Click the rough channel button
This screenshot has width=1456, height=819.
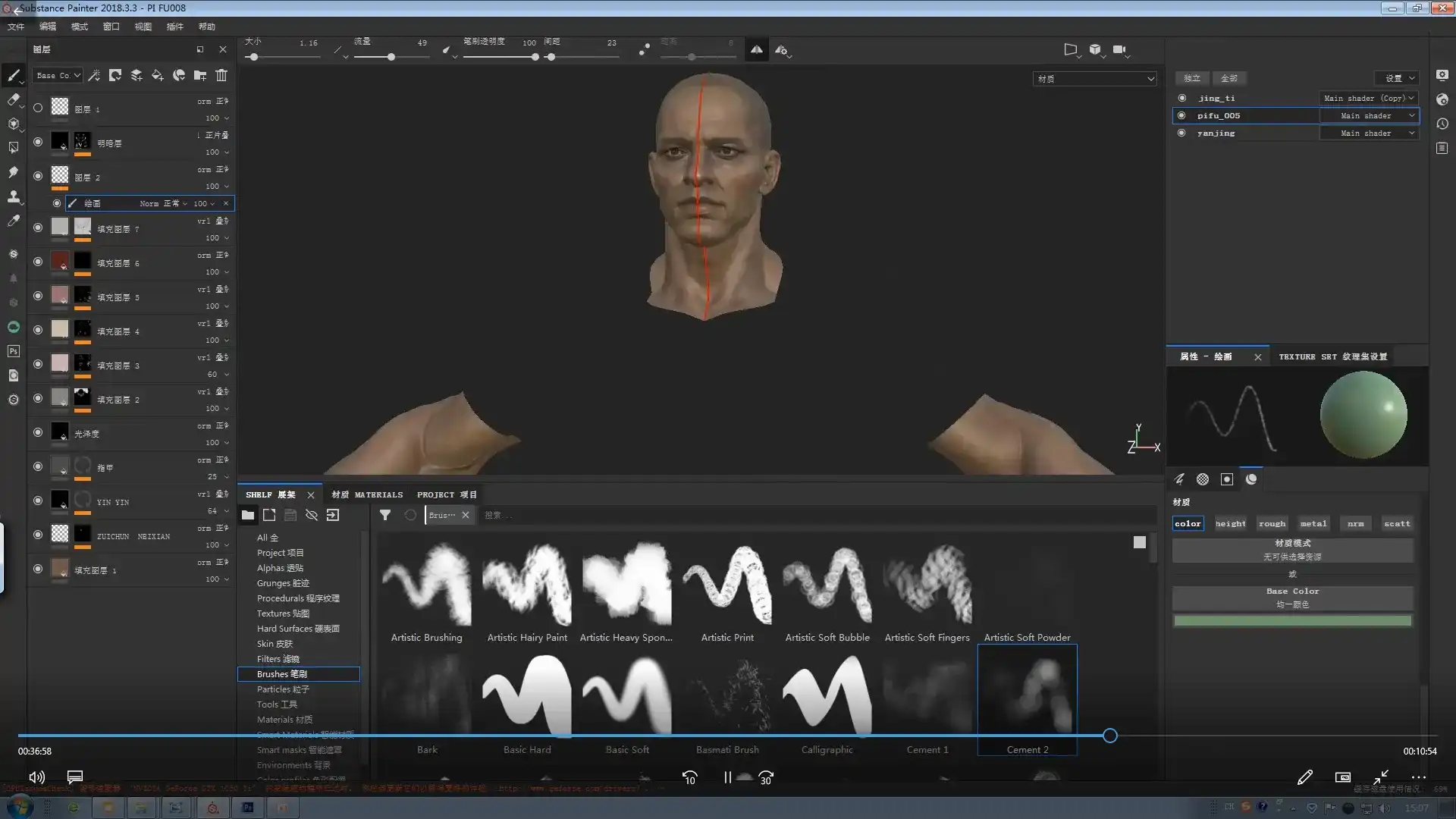pyautogui.click(x=1272, y=523)
